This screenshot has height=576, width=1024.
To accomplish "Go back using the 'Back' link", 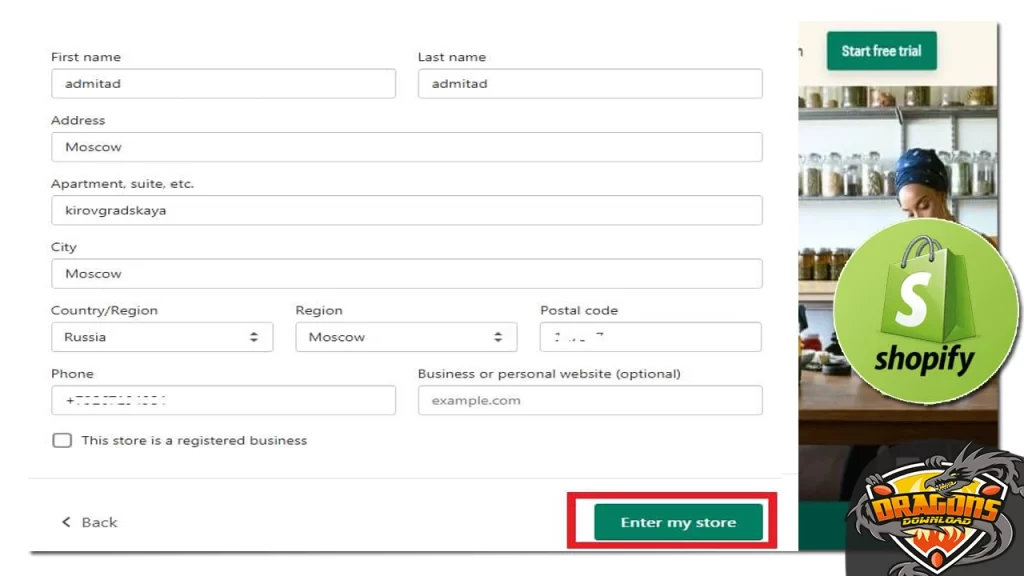I will (x=88, y=522).
